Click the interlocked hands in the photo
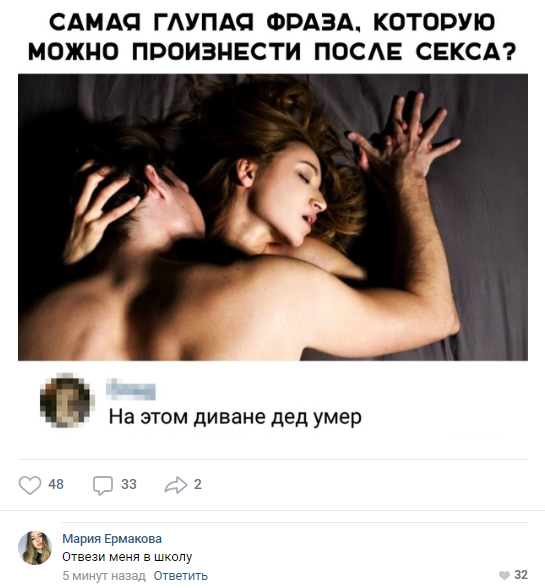Image resolution: width=545 pixels, height=588 pixels. (x=403, y=139)
